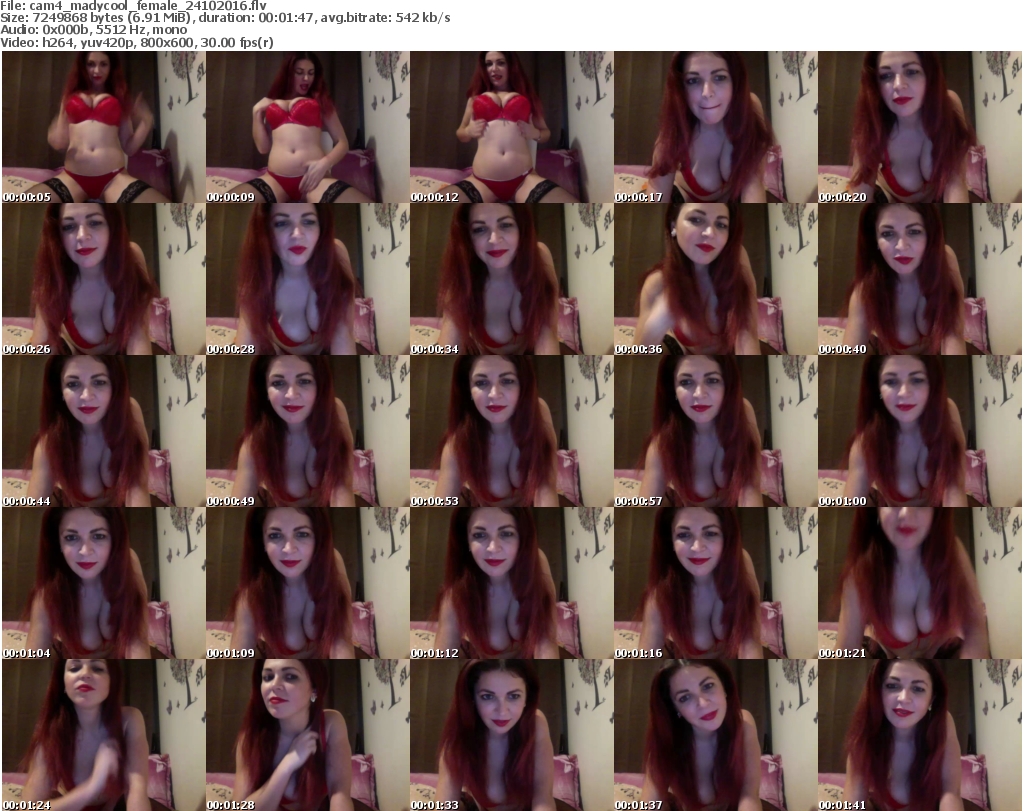
Task: Click the Video codec info line
Action: [136, 42]
